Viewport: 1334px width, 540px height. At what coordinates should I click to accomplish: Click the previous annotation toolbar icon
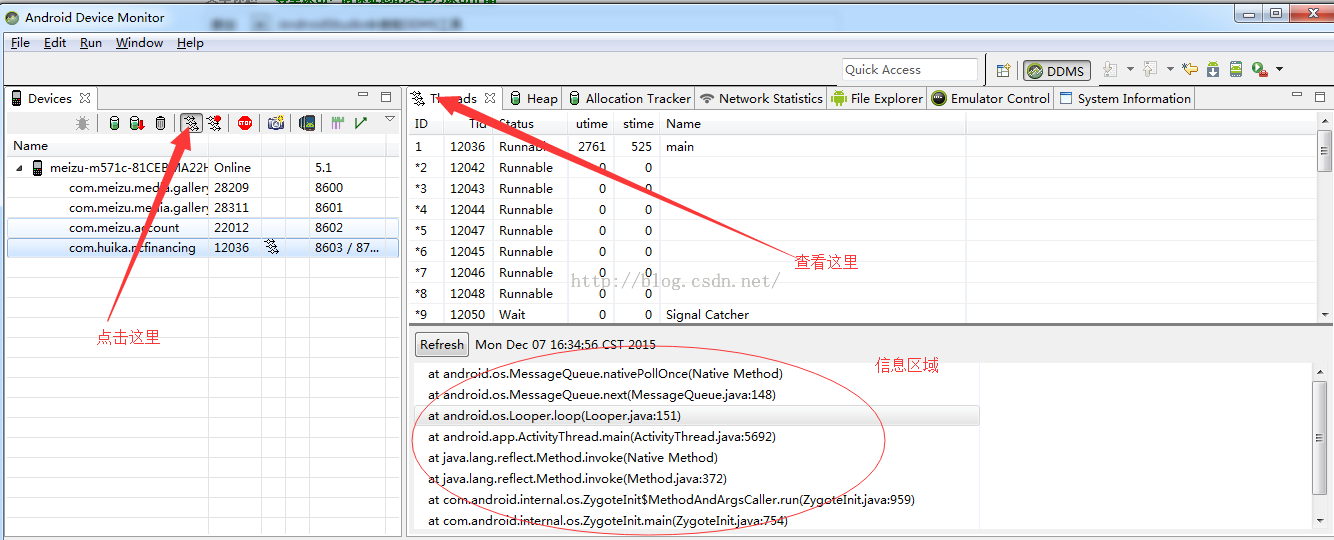1150,69
